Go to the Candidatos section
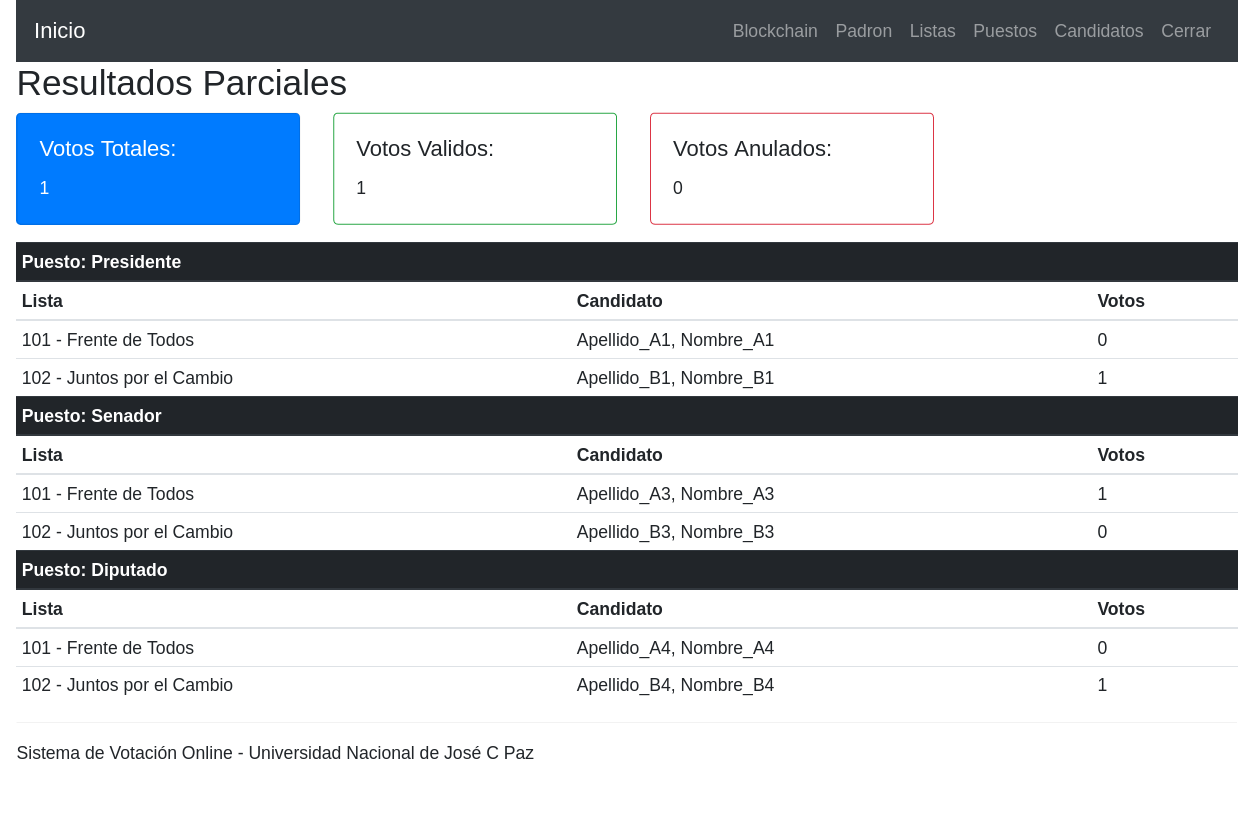Screen dimensions: 1243x820 click(1098, 31)
